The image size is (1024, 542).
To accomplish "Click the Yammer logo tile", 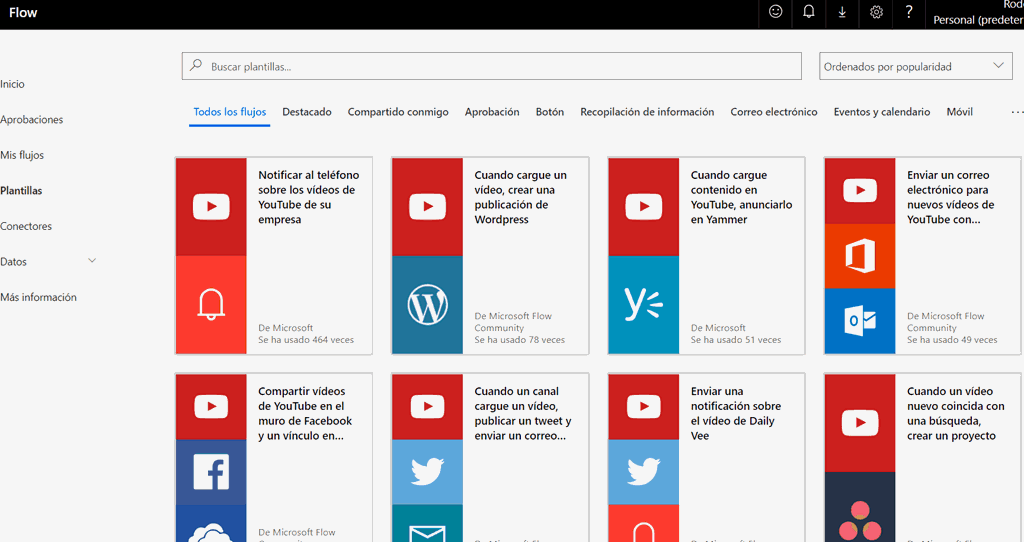I will [643, 305].
